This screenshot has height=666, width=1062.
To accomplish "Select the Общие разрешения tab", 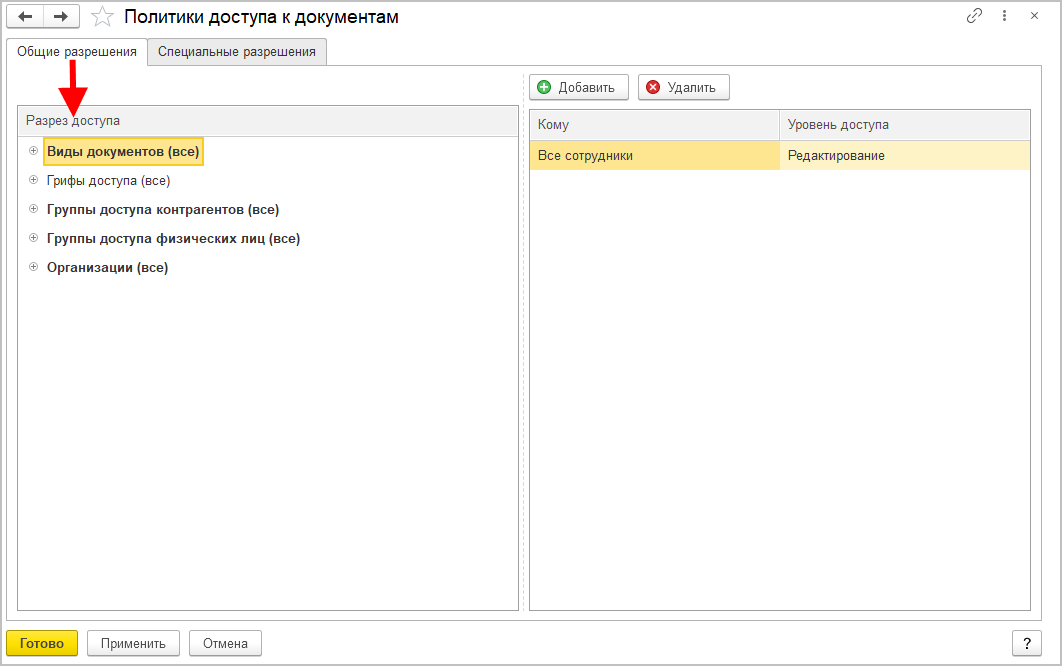I will (77, 52).
